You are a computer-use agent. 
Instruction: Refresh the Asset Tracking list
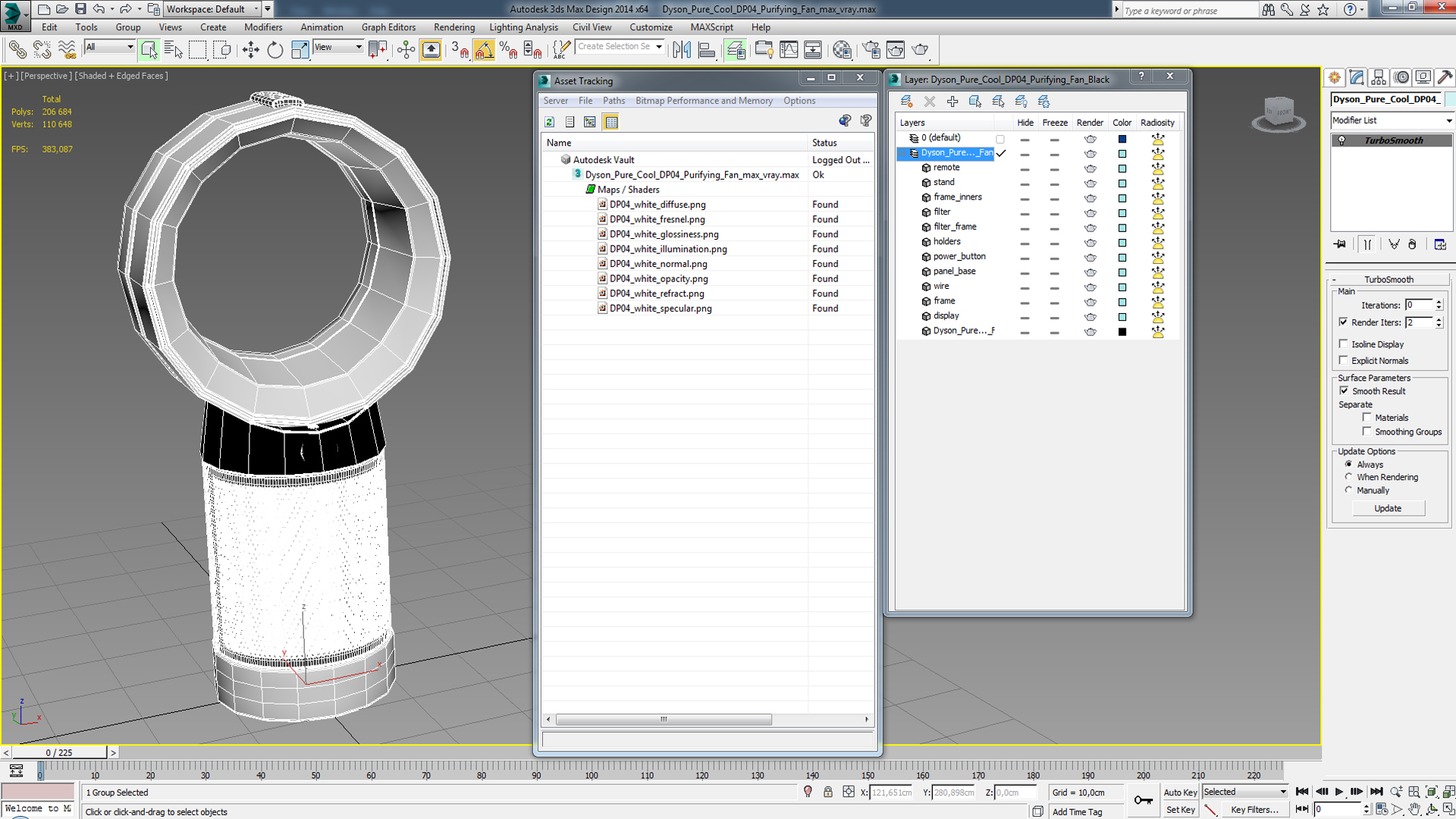coord(550,122)
